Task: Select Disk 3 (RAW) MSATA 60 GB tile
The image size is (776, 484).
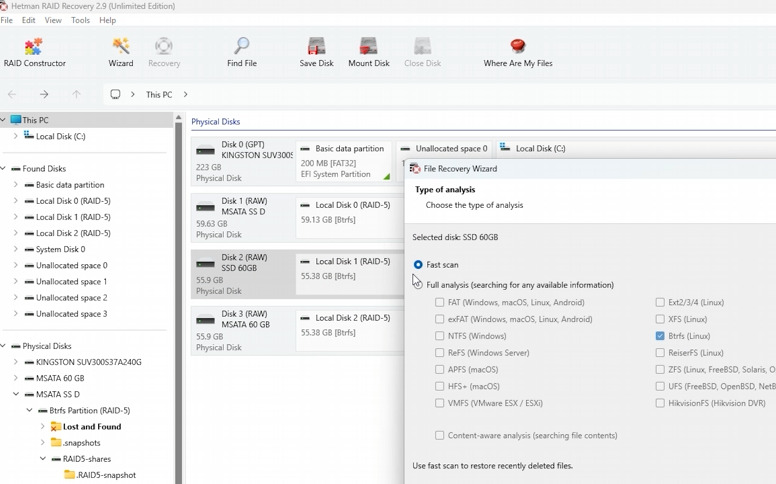Action: click(x=243, y=330)
